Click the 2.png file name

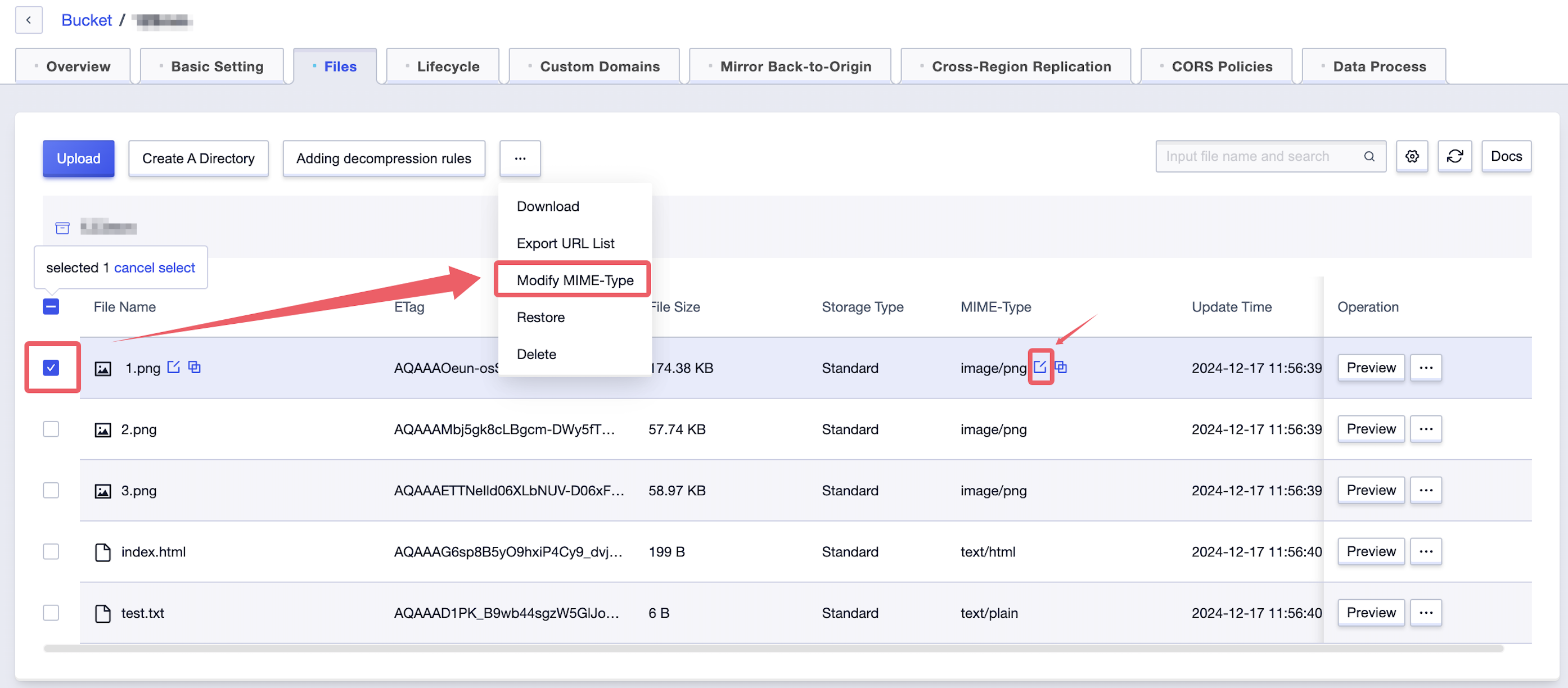click(x=139, y=429)
